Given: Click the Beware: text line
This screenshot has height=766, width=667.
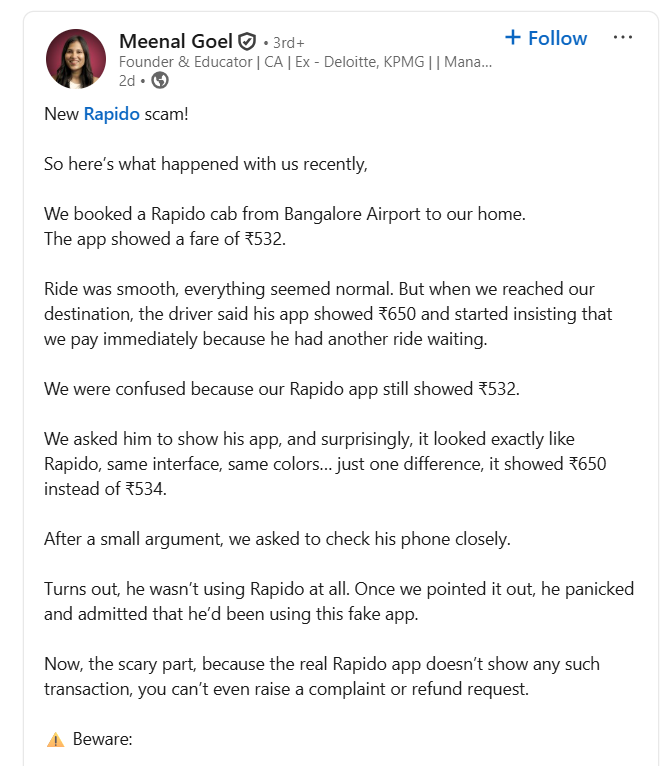Looking at the screenshot, I should 103,740.
